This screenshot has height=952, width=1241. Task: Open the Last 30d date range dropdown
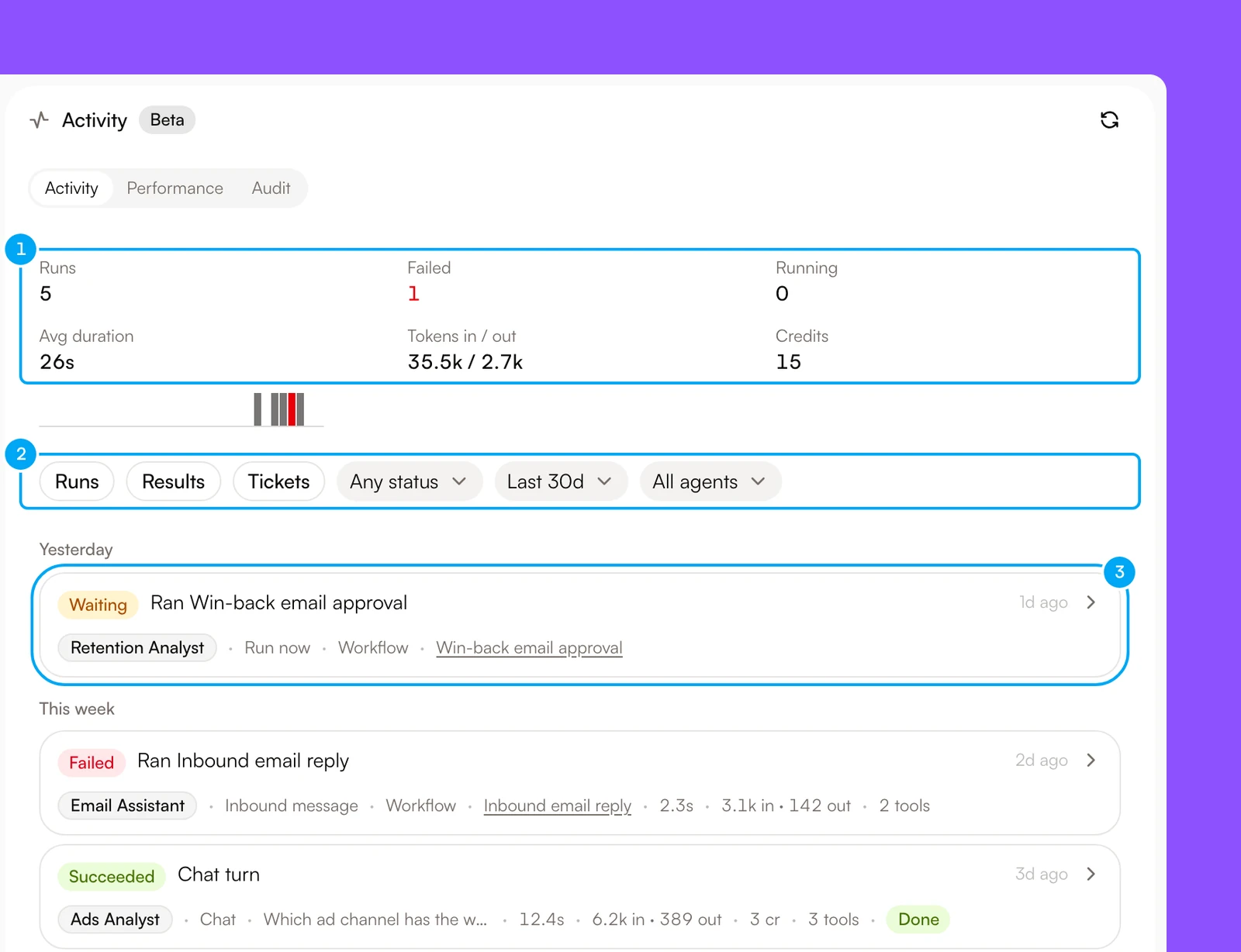tap(560, 481)
